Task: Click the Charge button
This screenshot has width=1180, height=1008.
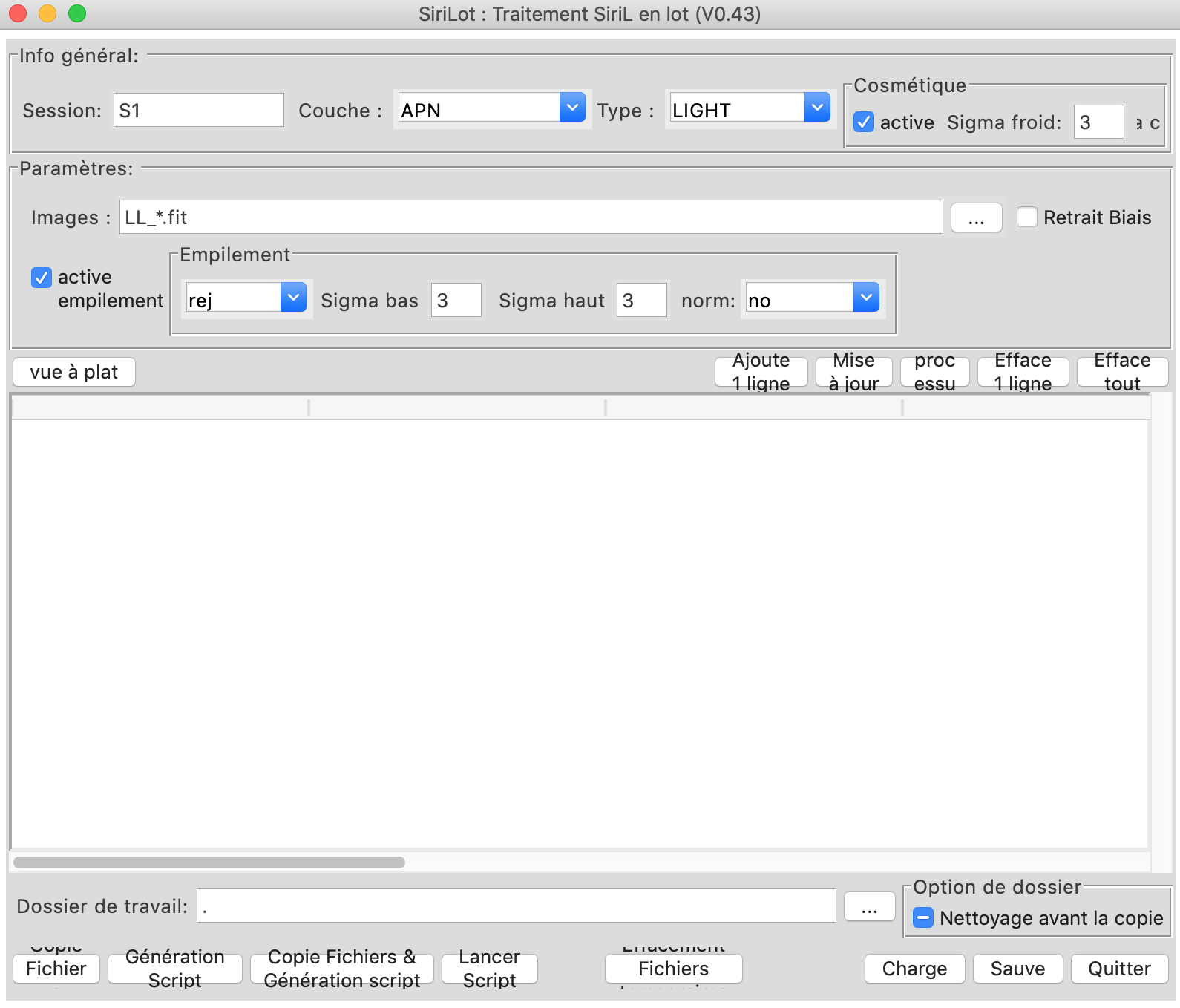Action: click(915, 969)
